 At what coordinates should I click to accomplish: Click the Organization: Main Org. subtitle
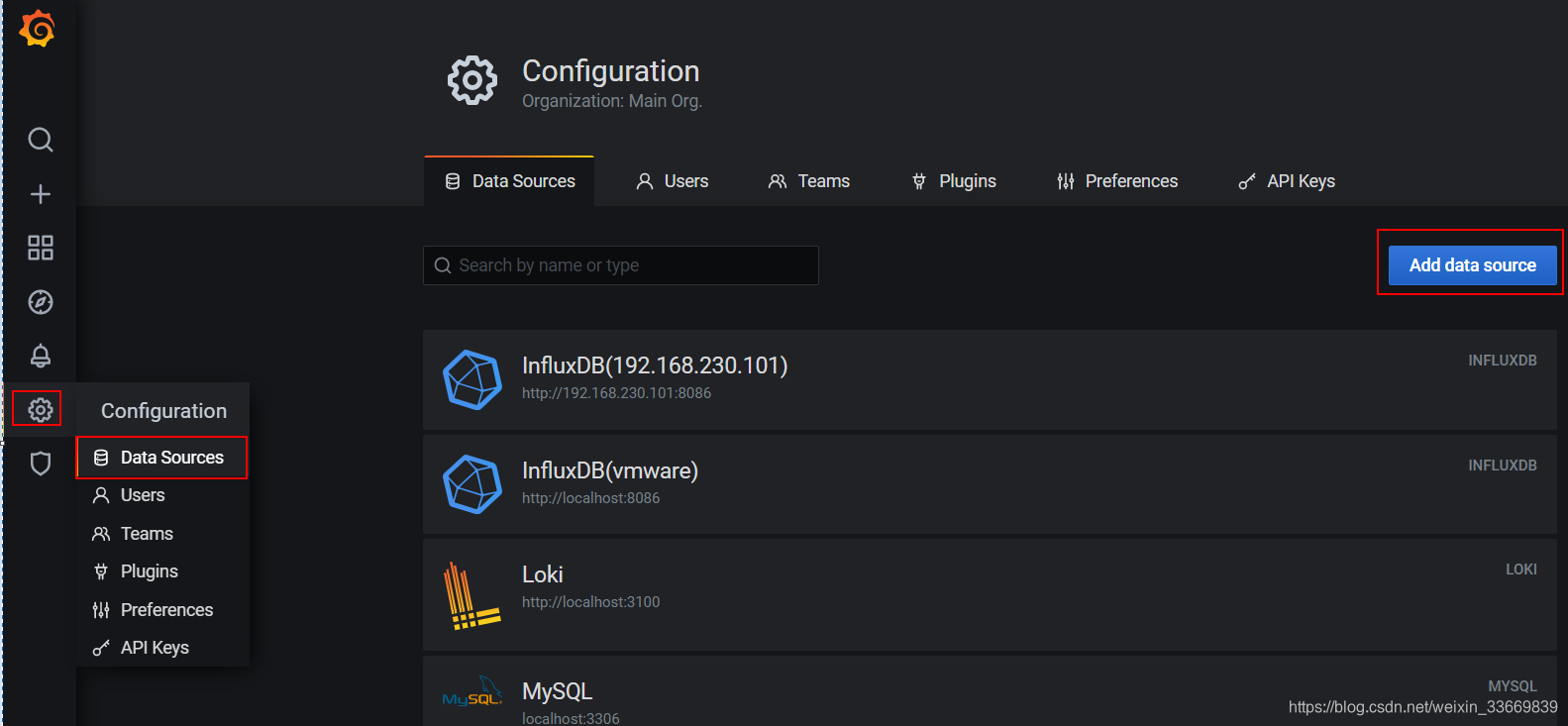[x=612, y=101]
